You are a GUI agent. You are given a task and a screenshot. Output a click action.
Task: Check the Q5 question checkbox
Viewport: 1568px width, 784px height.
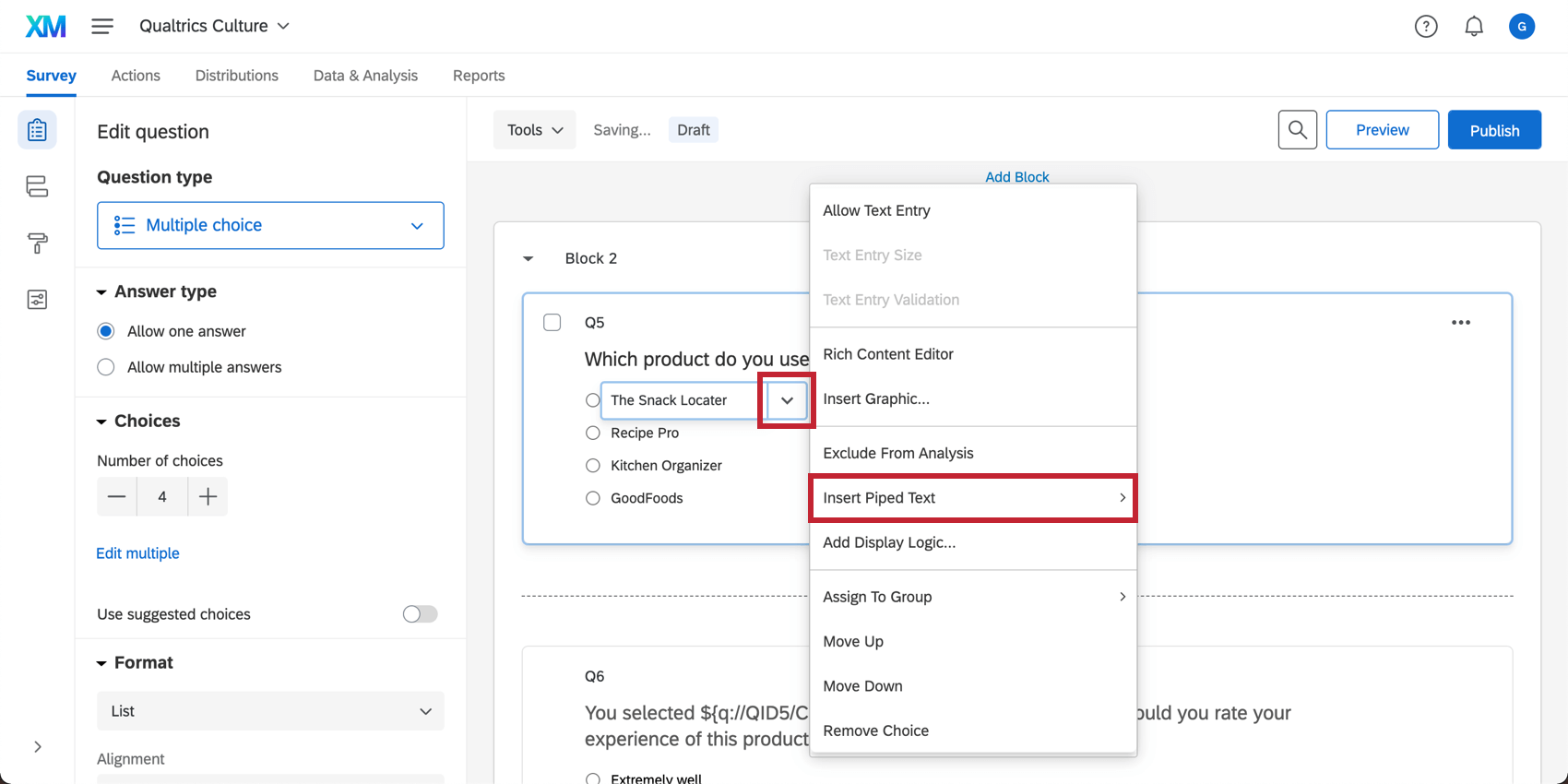click(552, 322)
